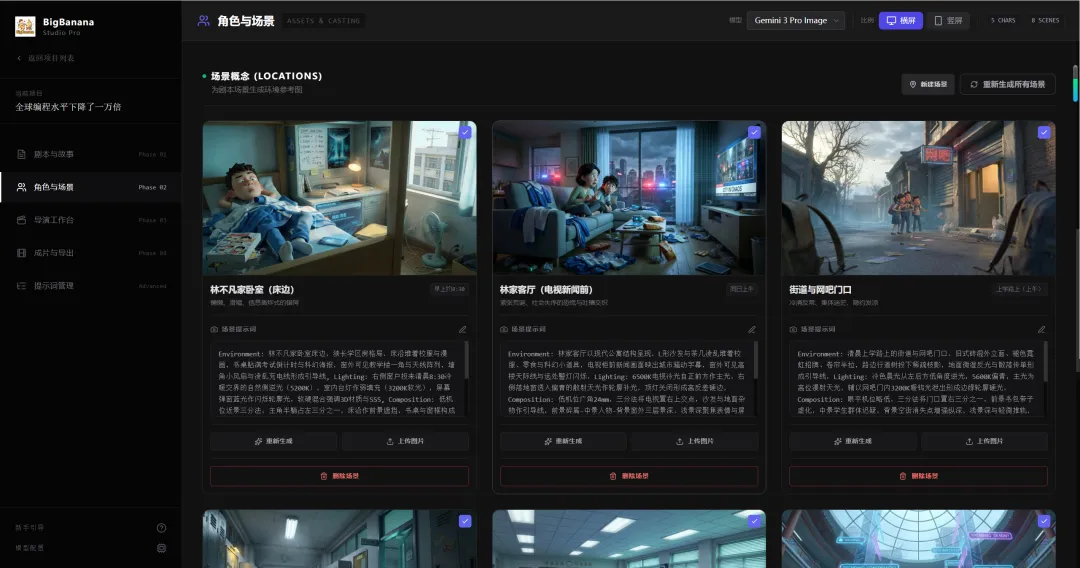Click 上传图片 upload on 街道与网吧门口 card
This screenshot has height=568, width=1080.
(x=984, y=441)
